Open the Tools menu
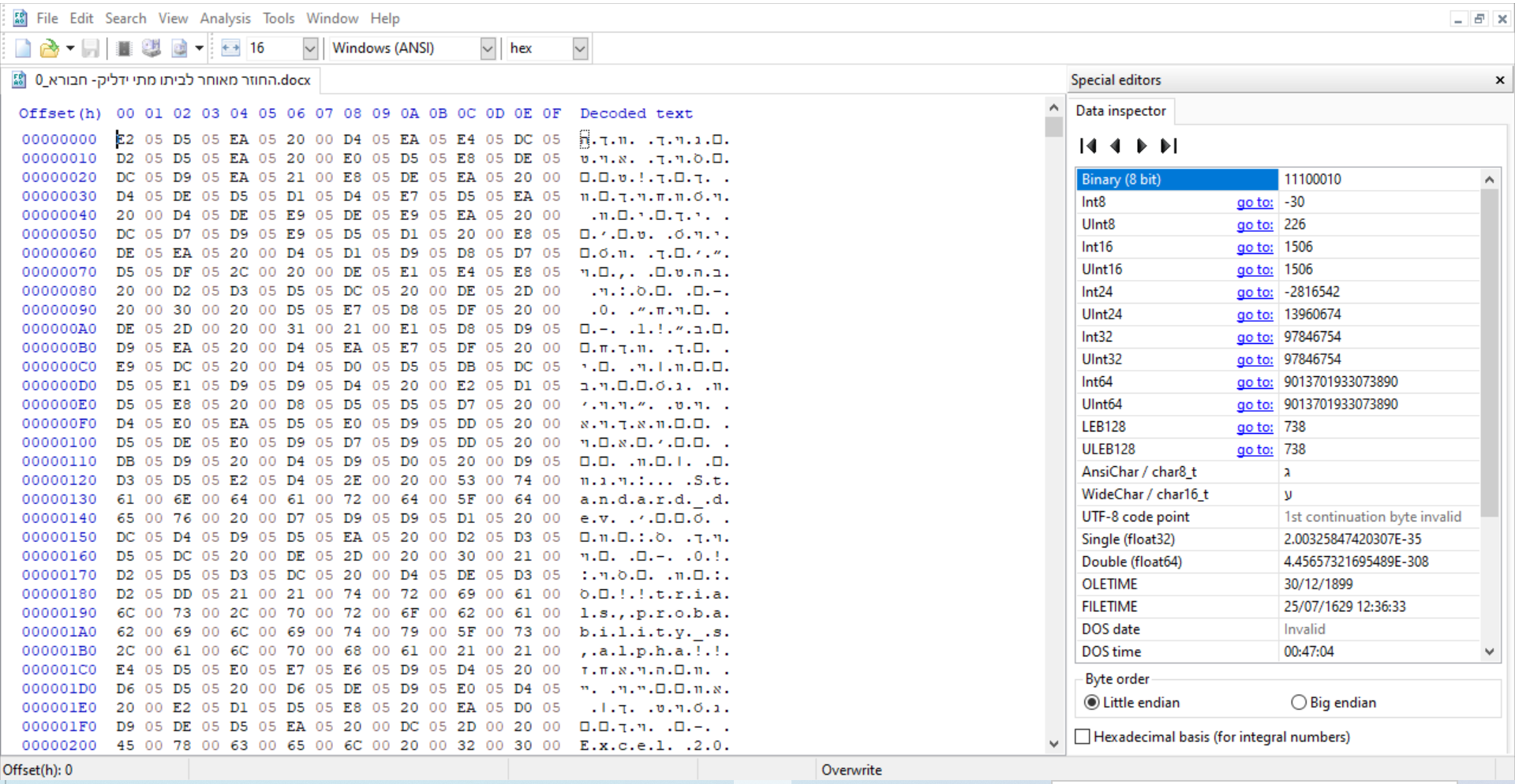 pos(279,18)
